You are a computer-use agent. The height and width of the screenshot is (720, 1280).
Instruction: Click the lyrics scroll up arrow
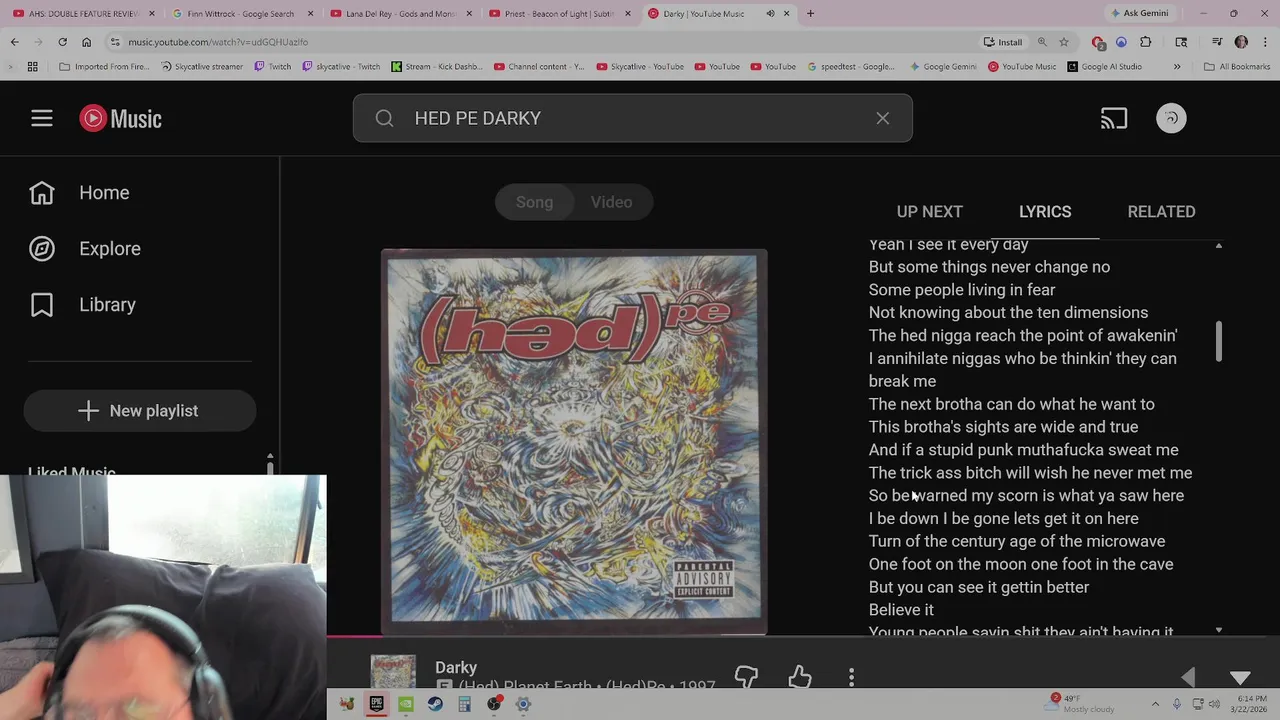click(x=1218, y=245)
